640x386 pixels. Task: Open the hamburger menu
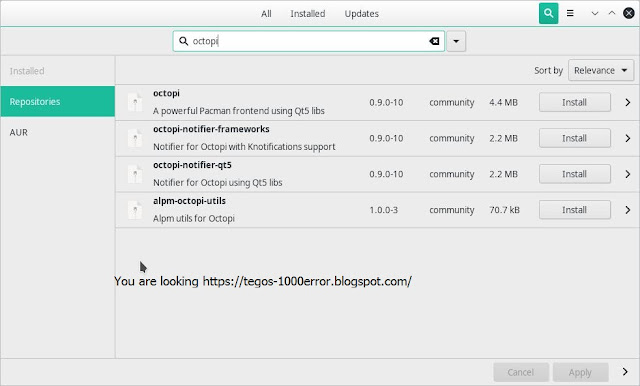pos(570,13)
